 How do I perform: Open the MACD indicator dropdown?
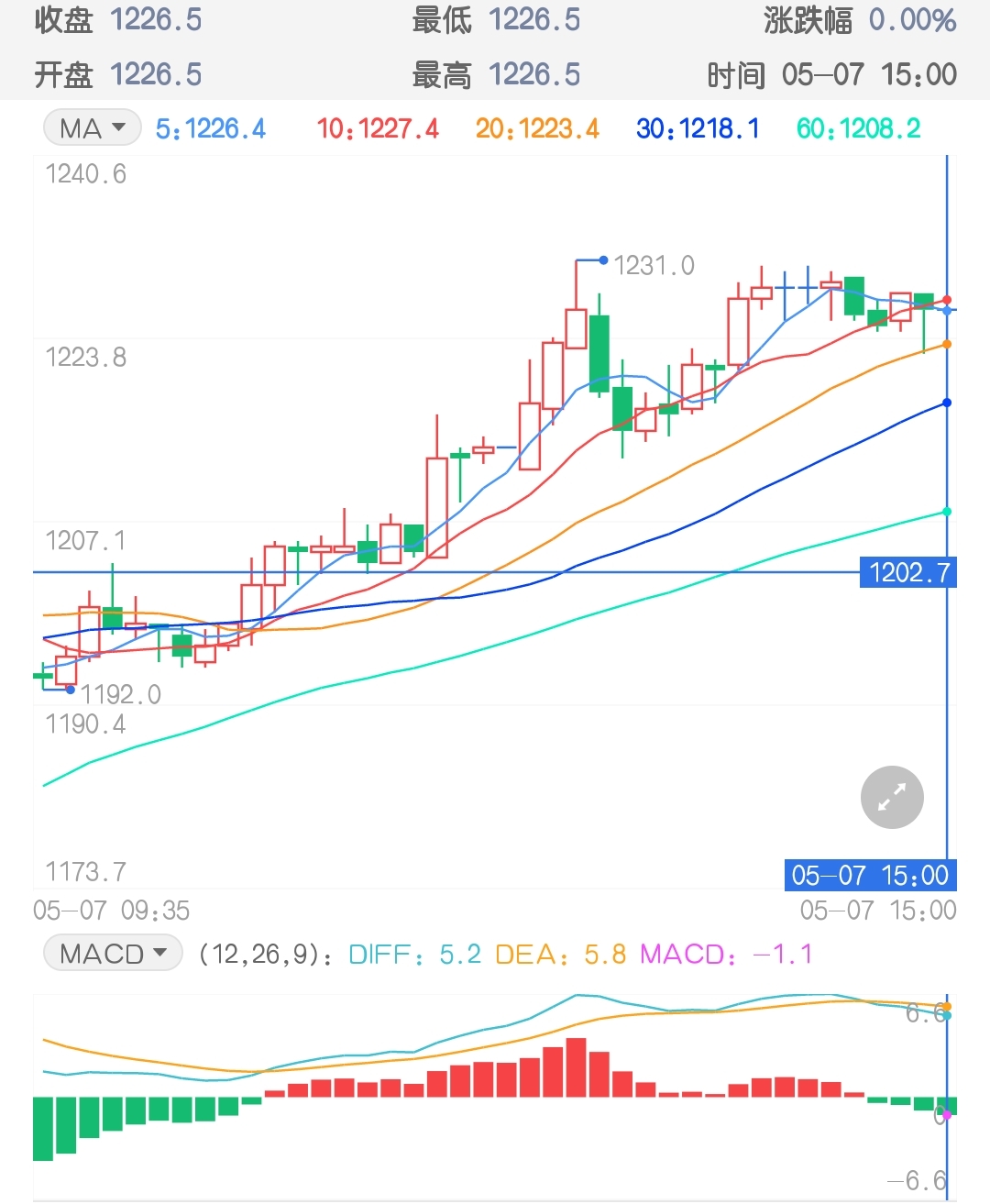[x=113, y=954]
